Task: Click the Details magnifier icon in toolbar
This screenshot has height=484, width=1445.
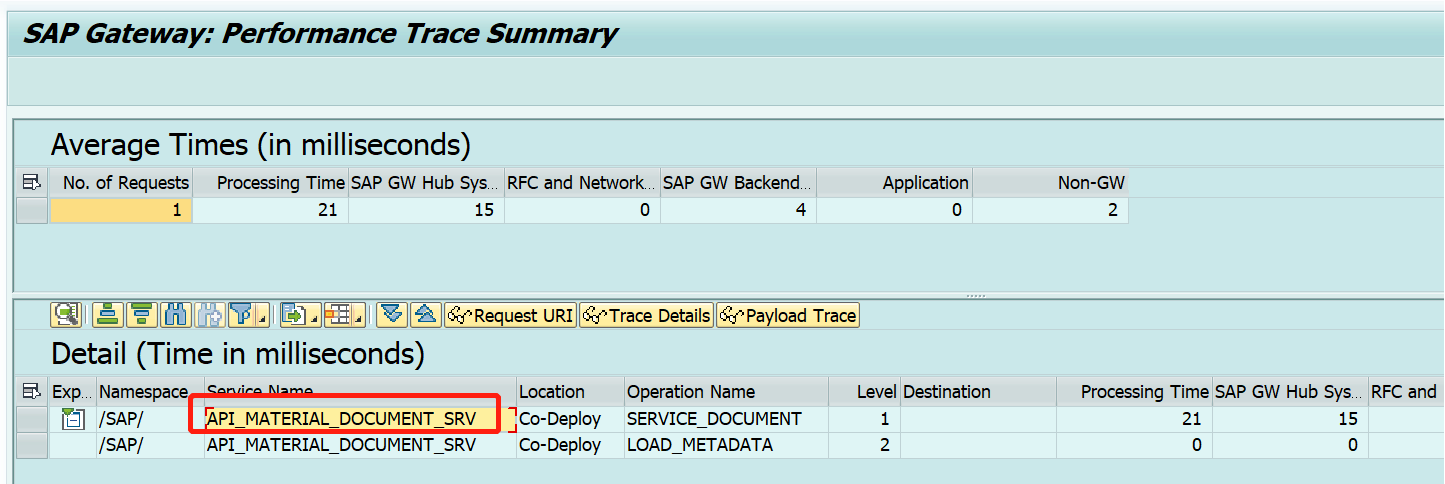Action: point(66,315)
